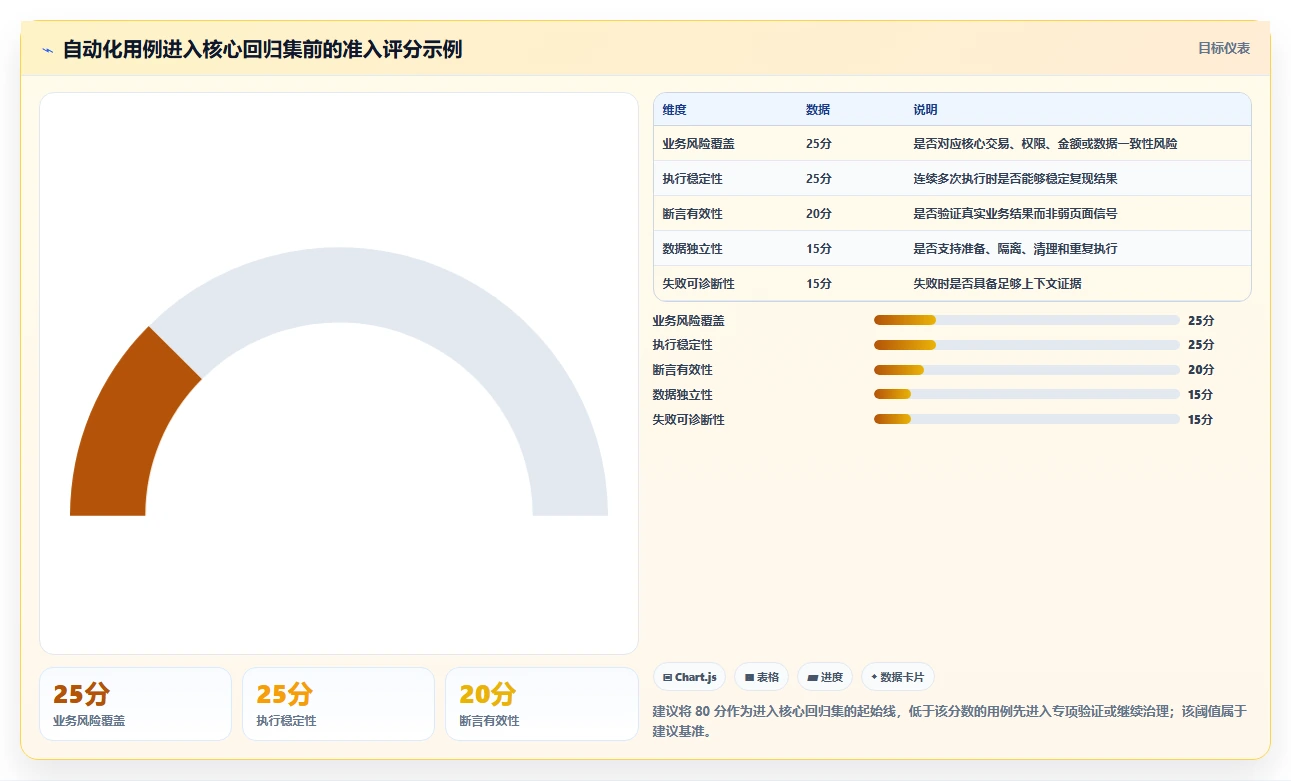
Task: Click the 目标仪表 label in header
Action: 1224,48
